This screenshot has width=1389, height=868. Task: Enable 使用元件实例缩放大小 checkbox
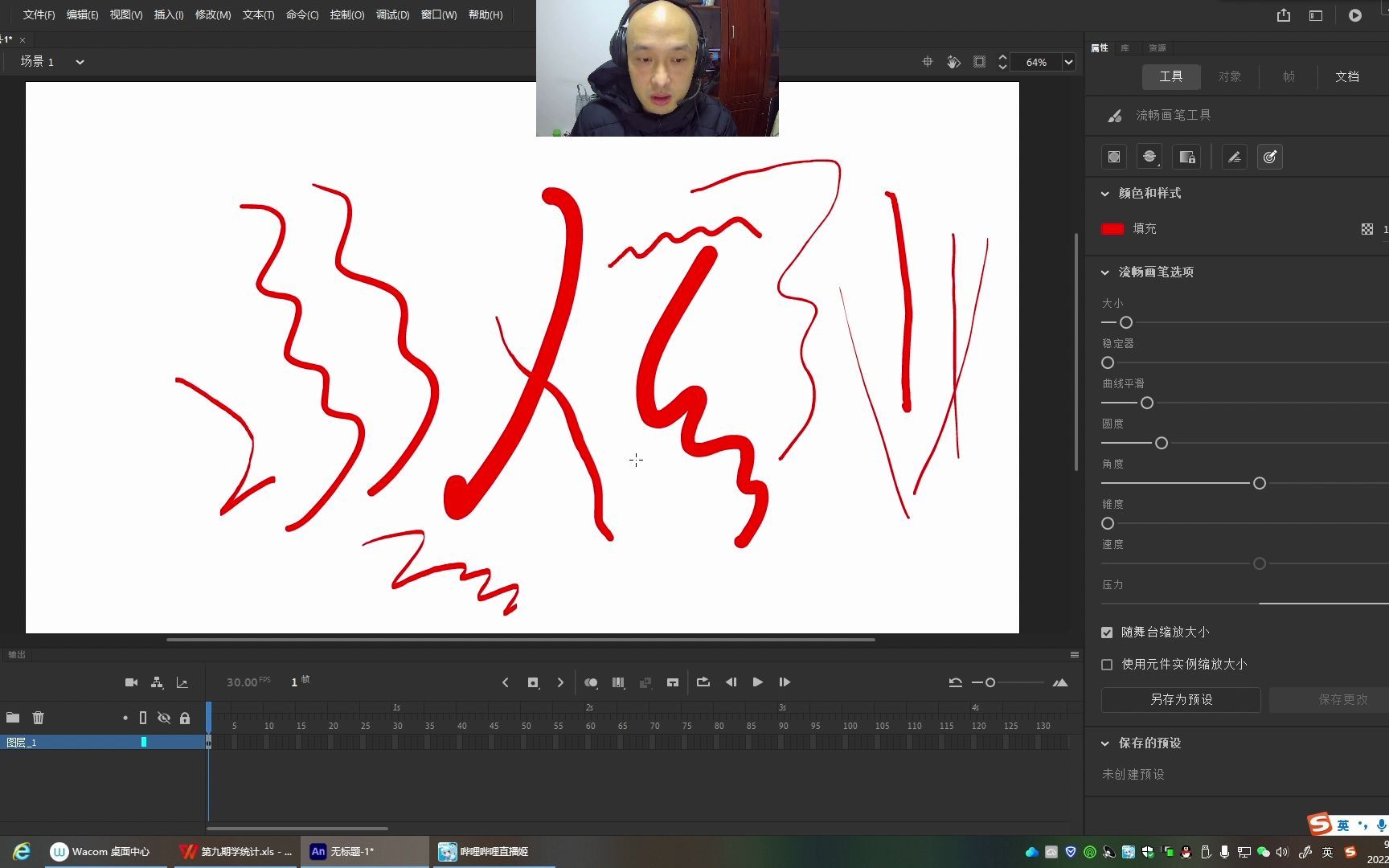(x=1107, y=665)
